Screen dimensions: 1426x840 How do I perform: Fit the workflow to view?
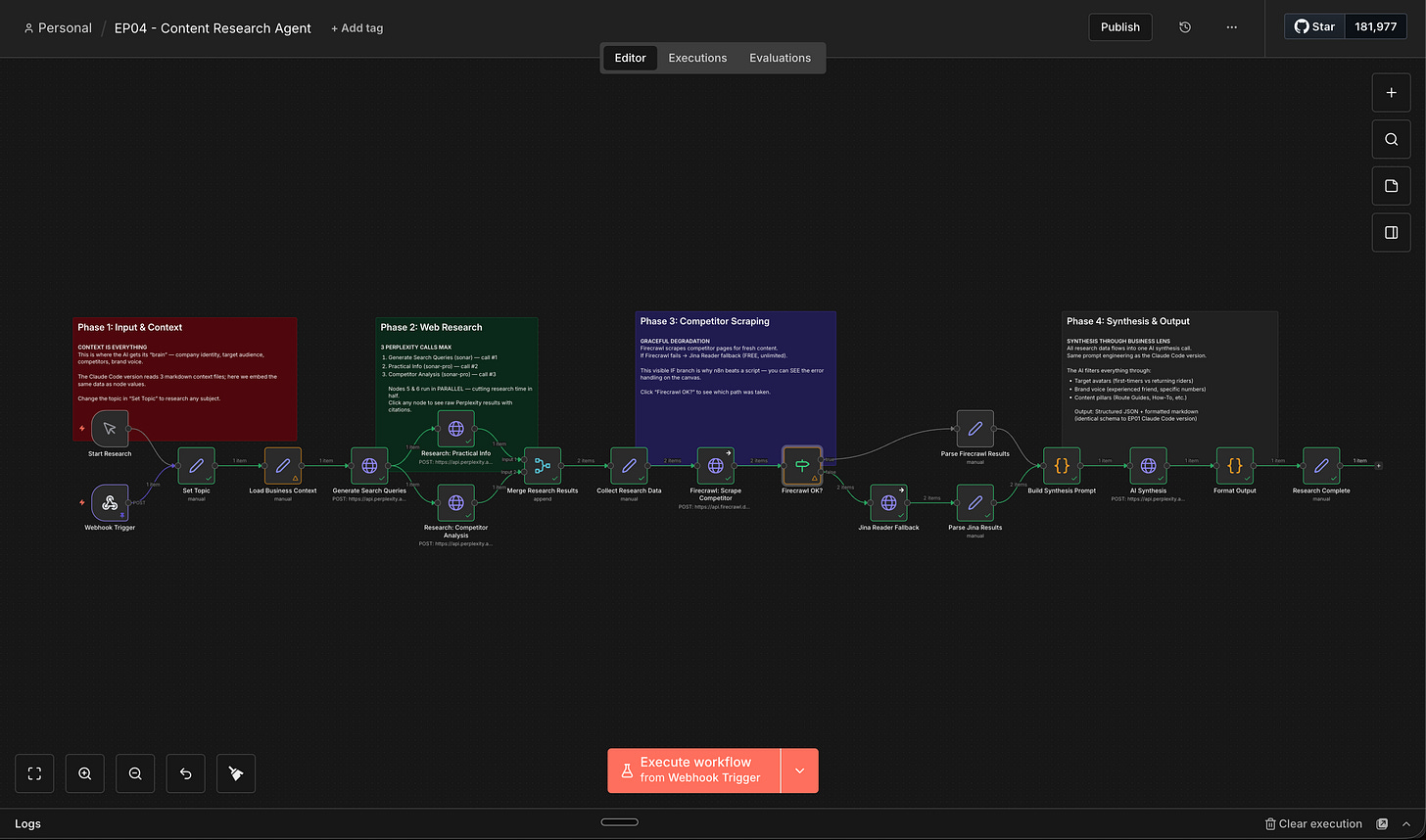[x=34, y=773]
